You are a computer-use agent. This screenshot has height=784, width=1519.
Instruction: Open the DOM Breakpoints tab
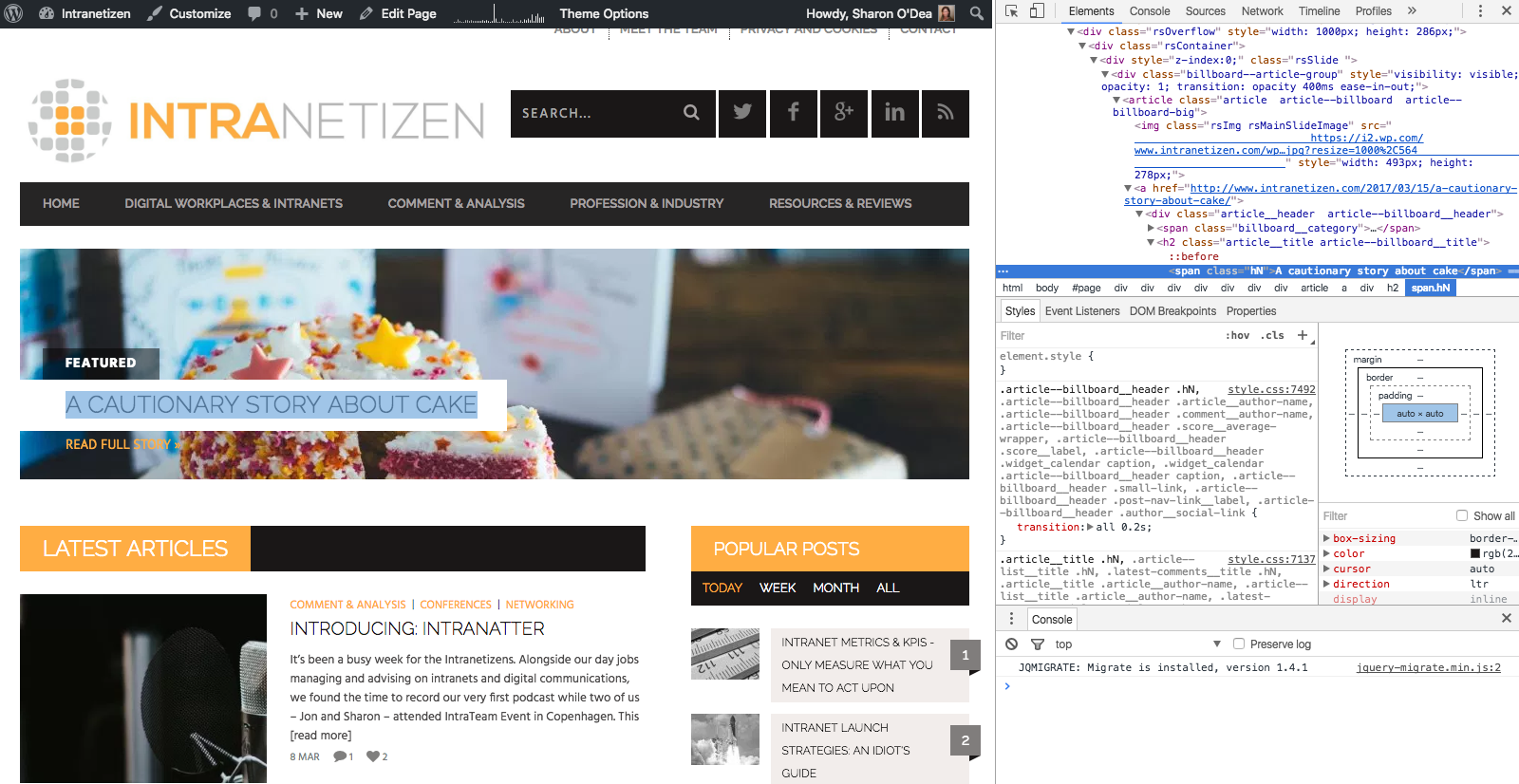[x=1172, y=311]
